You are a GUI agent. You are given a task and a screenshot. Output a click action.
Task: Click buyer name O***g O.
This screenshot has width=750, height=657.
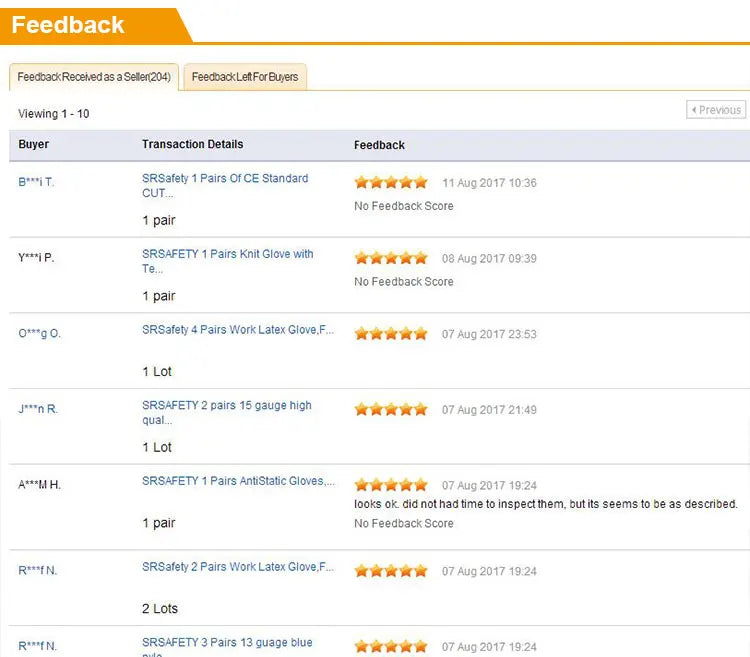coord(39,333)
